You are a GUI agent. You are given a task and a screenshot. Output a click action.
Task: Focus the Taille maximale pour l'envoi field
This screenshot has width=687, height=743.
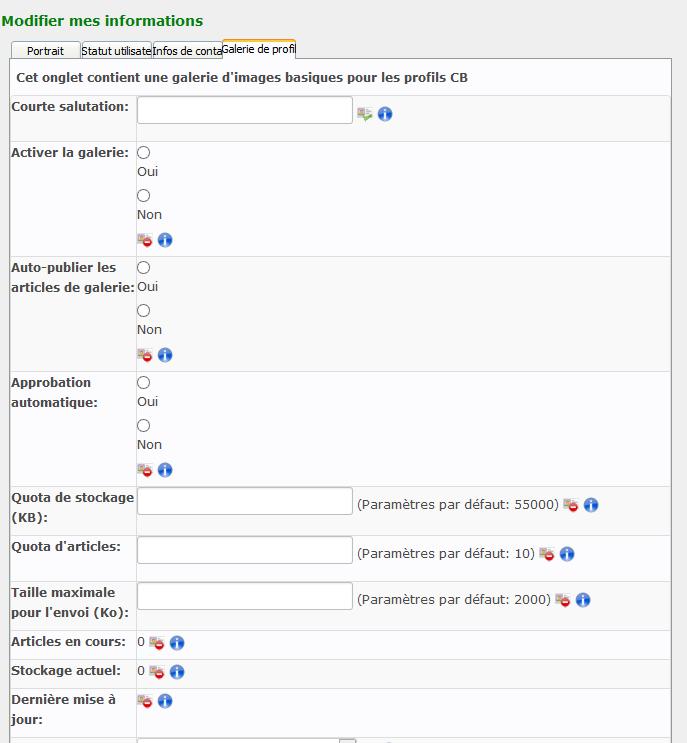pos(245,596)
